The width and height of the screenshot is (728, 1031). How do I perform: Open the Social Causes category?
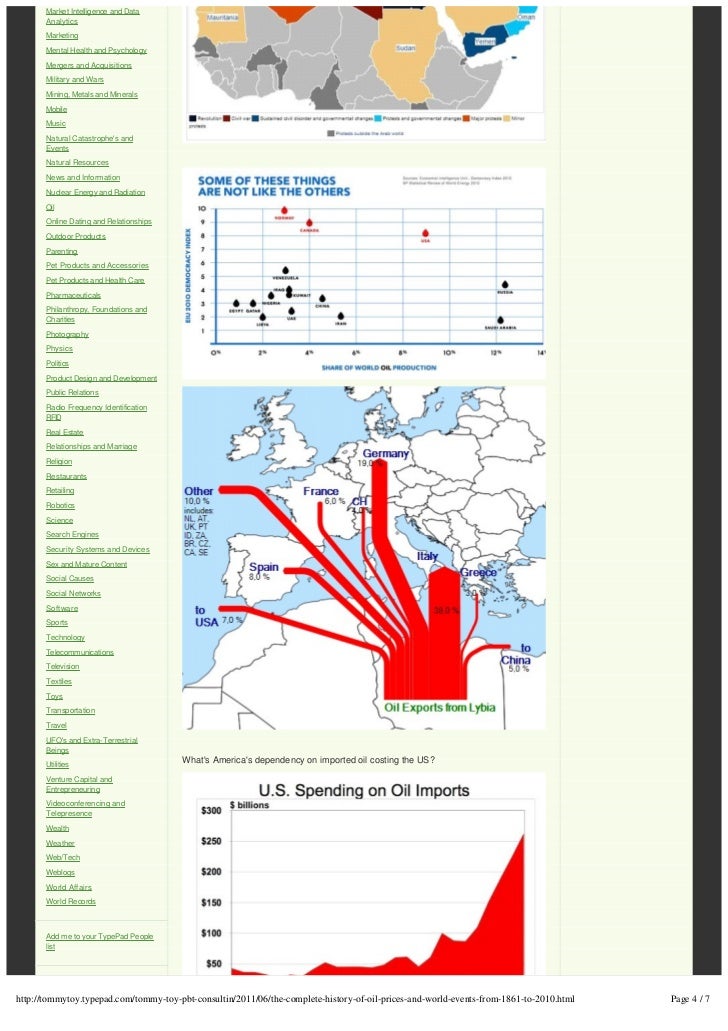coord(70,579)
